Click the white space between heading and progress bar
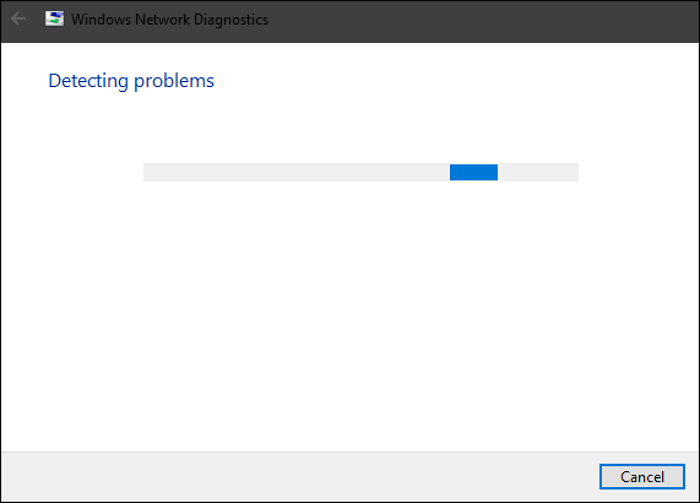The width and height of the screenshot is (700, 503). (350, 129)
